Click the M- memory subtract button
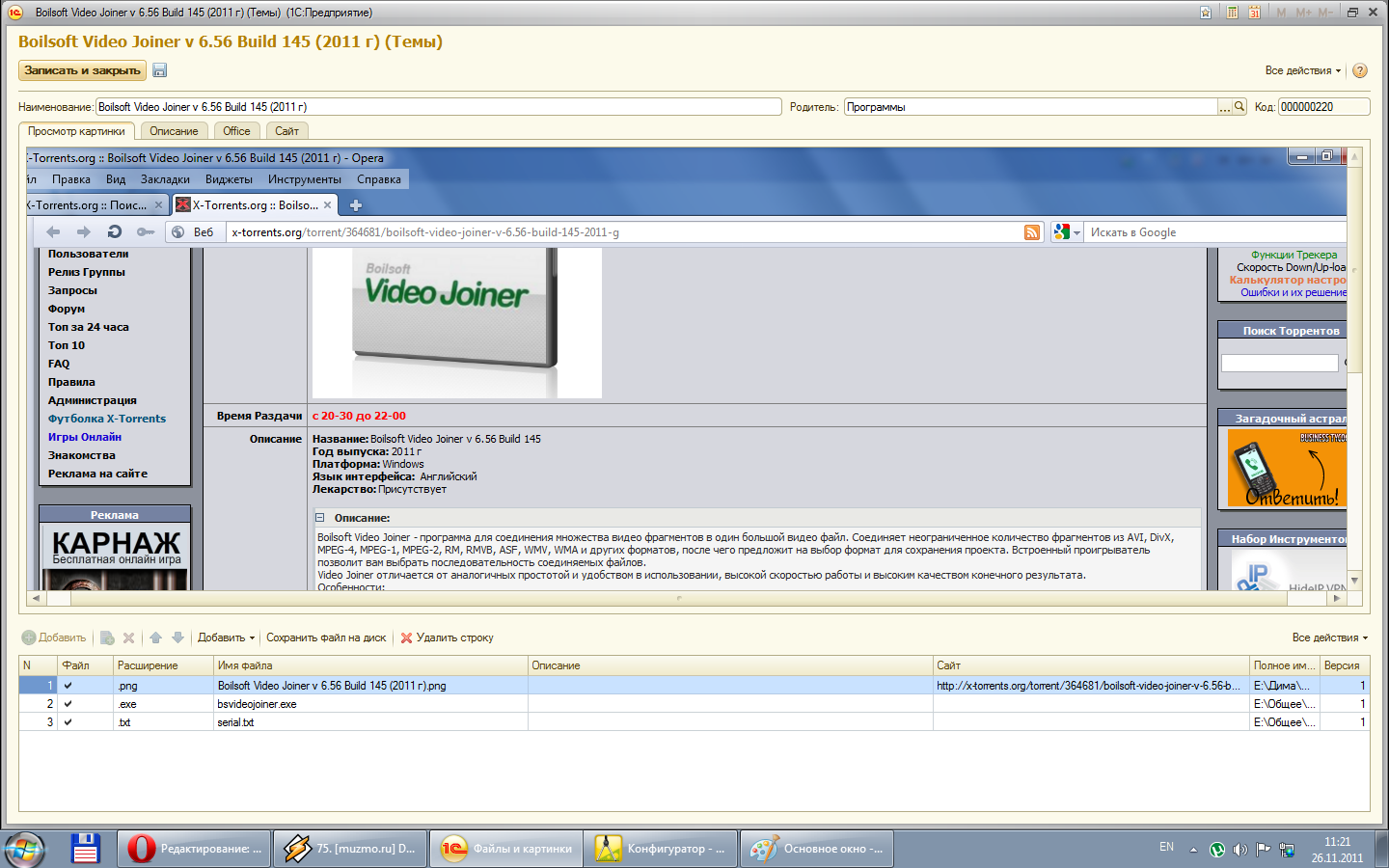This screenshot has height=868, width=1389. pyautogui.click(x=1324, y=13)
